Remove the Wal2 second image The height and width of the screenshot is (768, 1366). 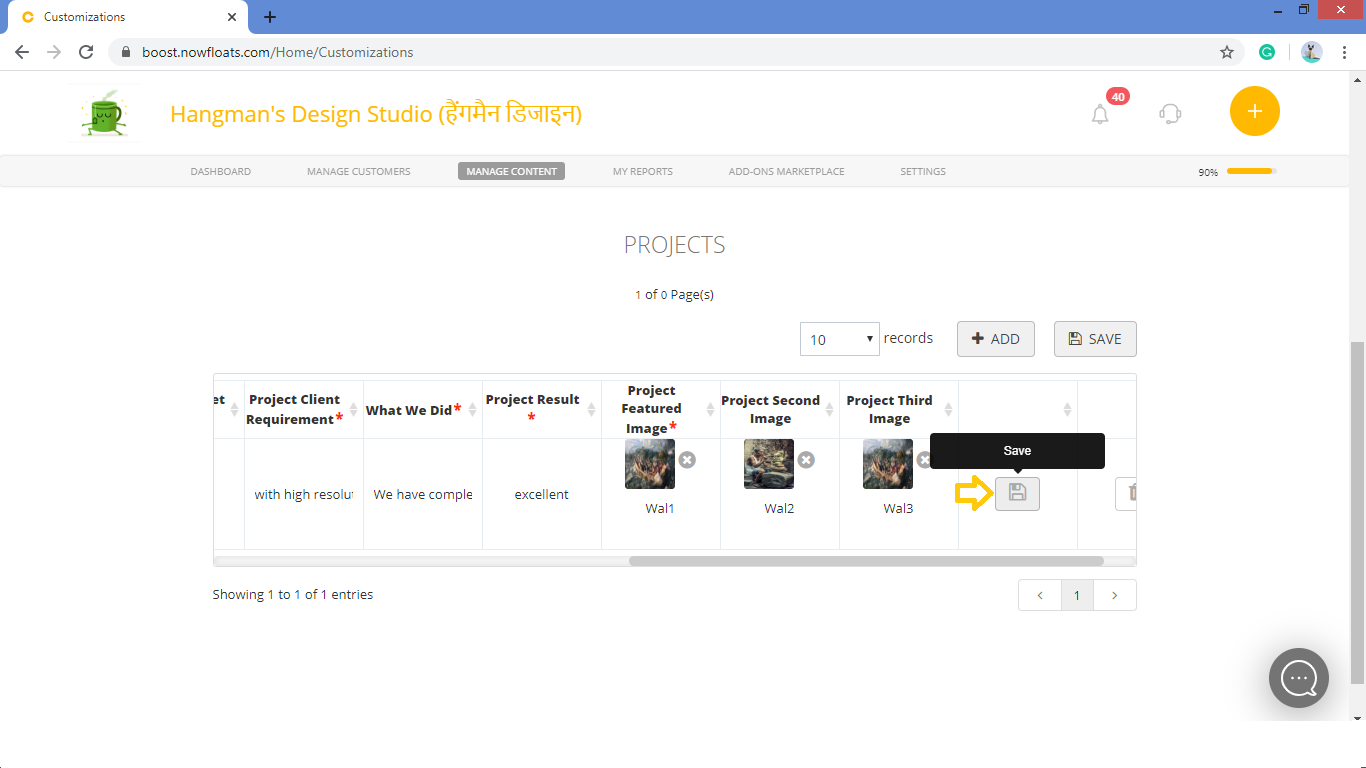tap(806, 460)
